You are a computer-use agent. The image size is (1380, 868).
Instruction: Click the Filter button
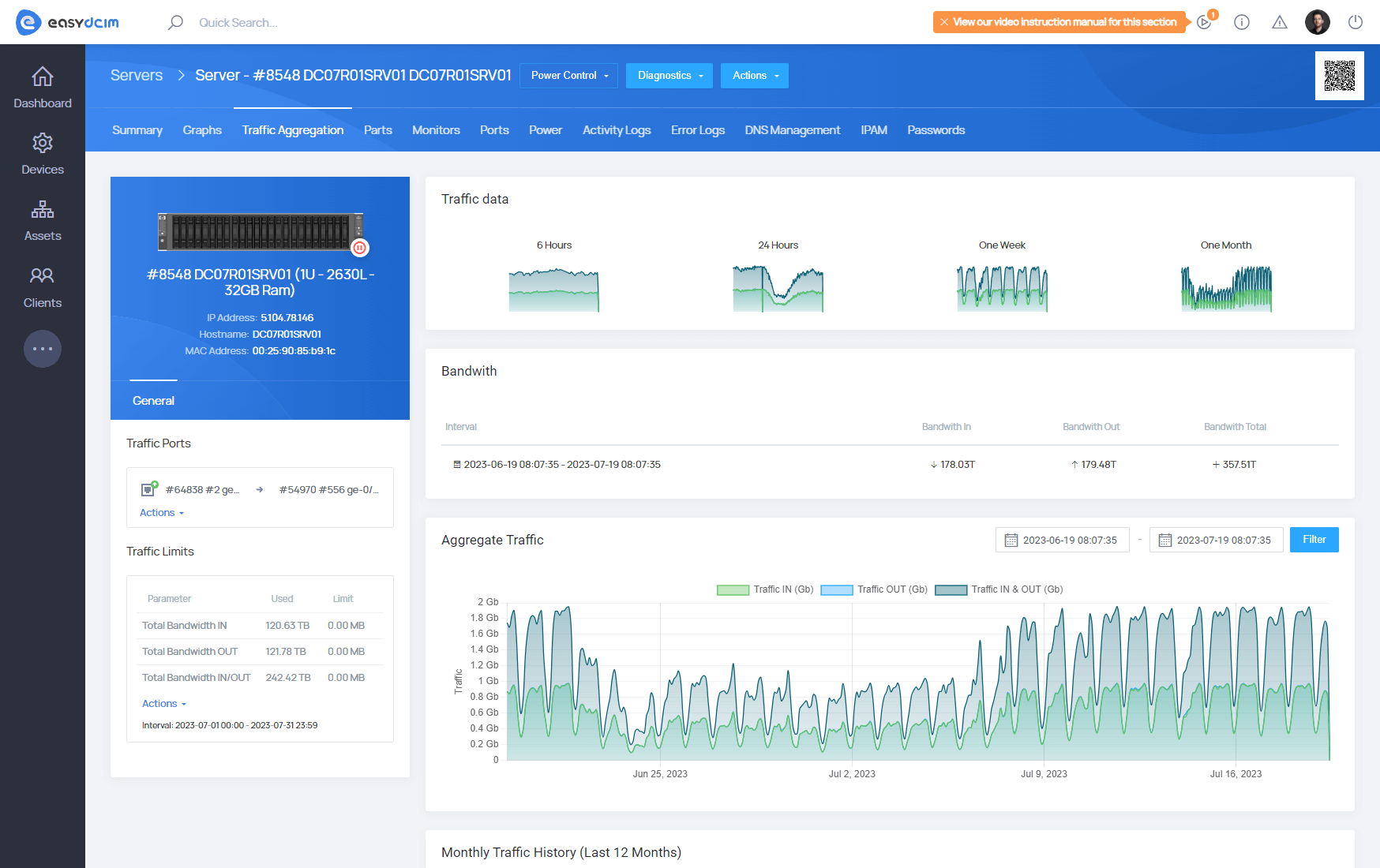coord(1314,540)
